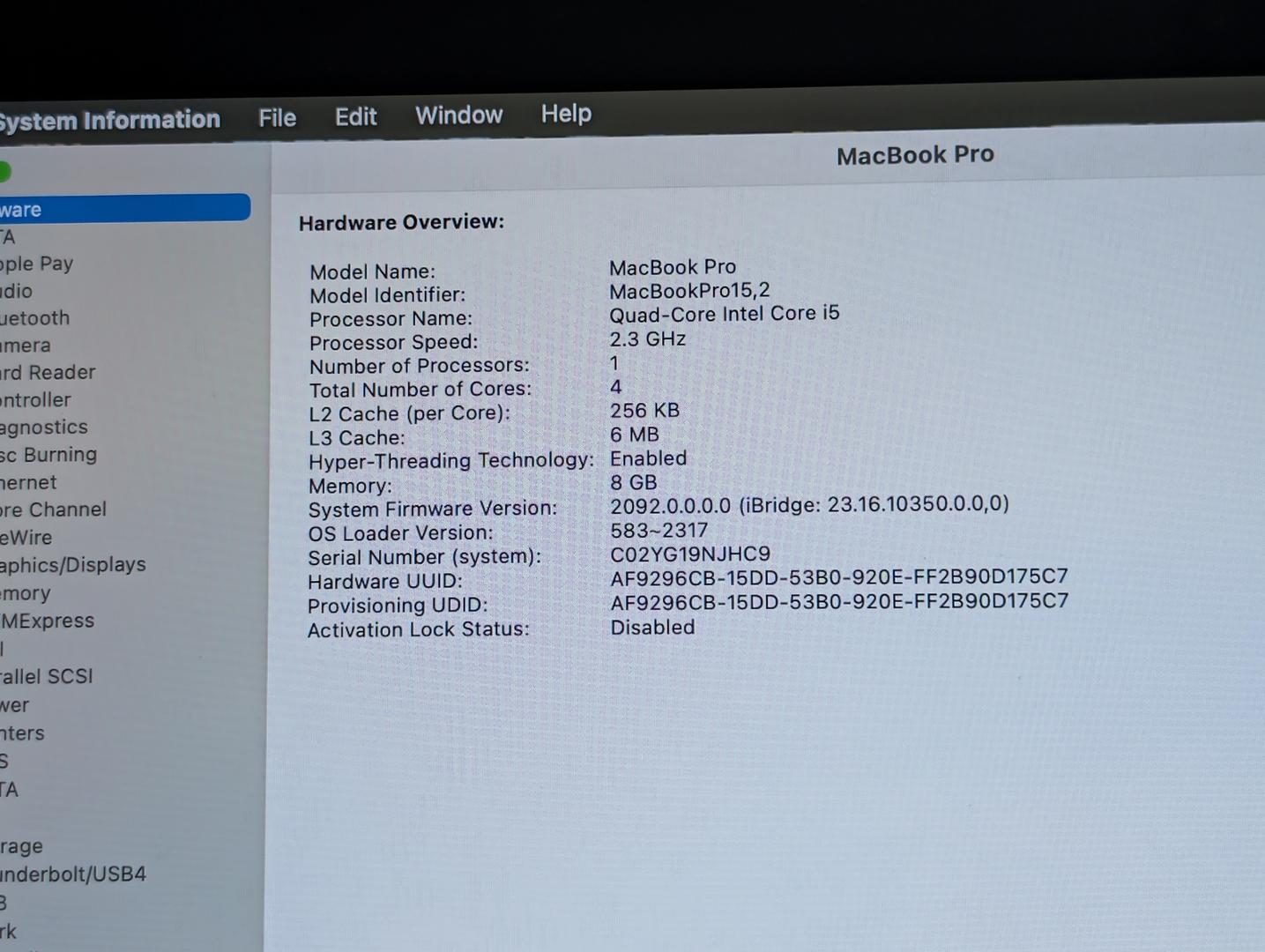Click the OS Loader Version value 583~2317
This screenshot has height=952, width=1265.
659,531
